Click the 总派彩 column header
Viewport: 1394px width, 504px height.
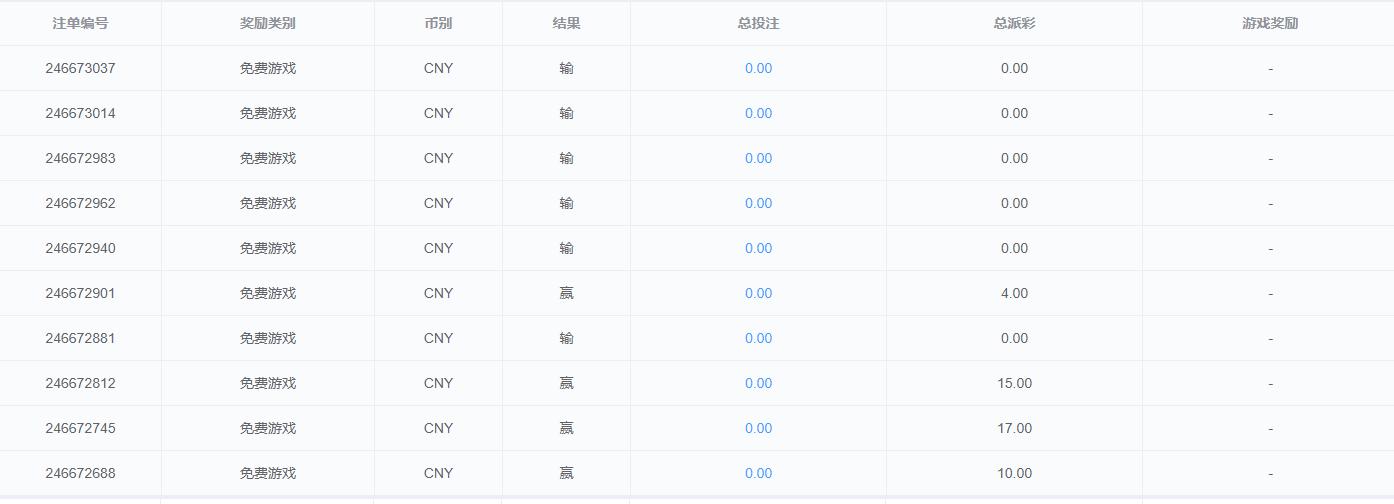pos(1014,23)
